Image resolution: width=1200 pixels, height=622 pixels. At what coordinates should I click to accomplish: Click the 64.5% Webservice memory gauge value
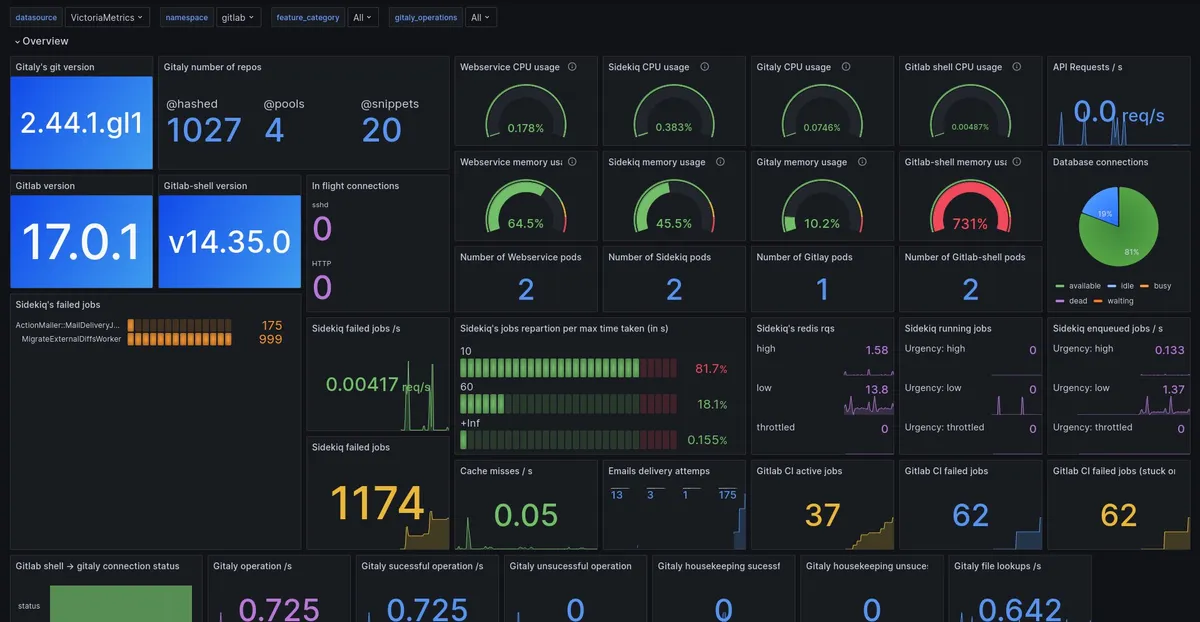(x=526, y=224)
